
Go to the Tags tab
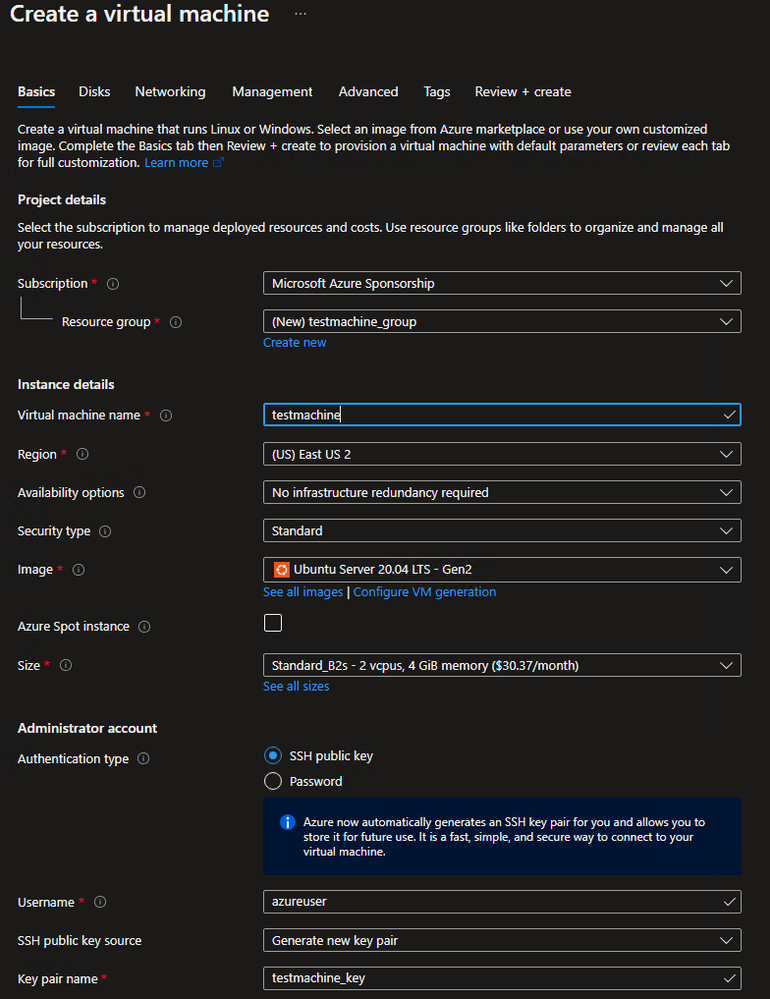(x=437, y=92)
